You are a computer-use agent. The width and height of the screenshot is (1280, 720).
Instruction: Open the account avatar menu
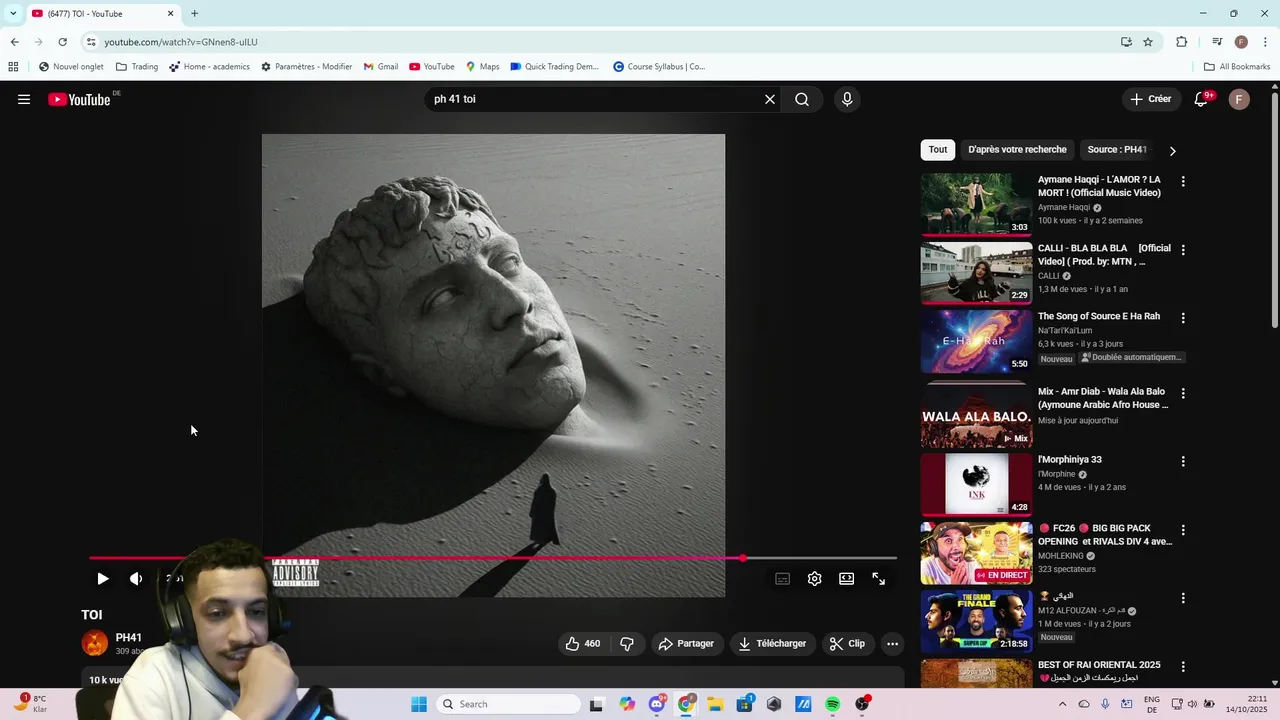(1239, 99)
